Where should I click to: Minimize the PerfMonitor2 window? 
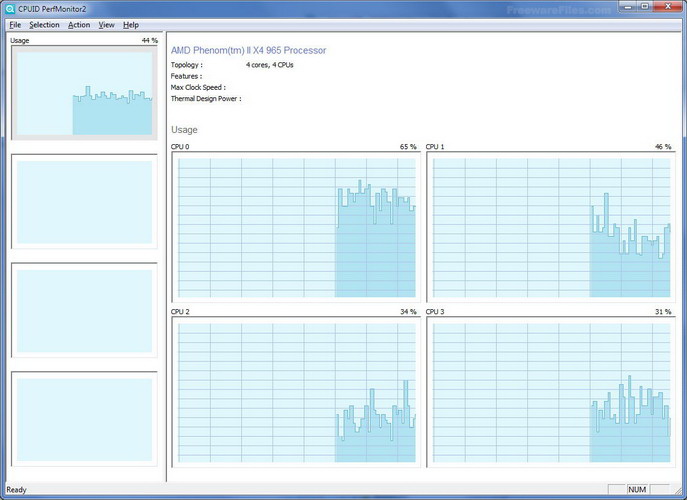pyautogui.click(x=628, y=6)
